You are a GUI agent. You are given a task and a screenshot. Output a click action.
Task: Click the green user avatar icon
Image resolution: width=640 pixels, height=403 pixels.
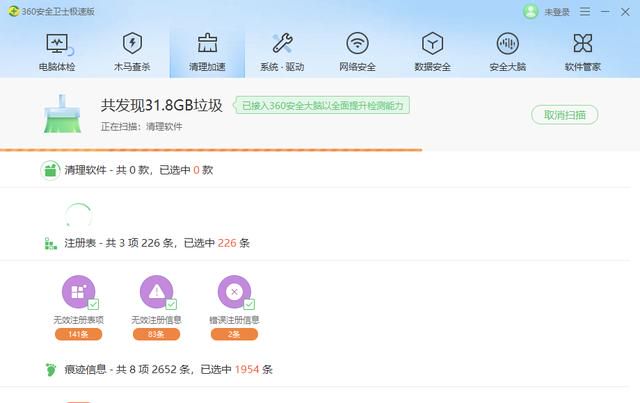click(531, 11)
